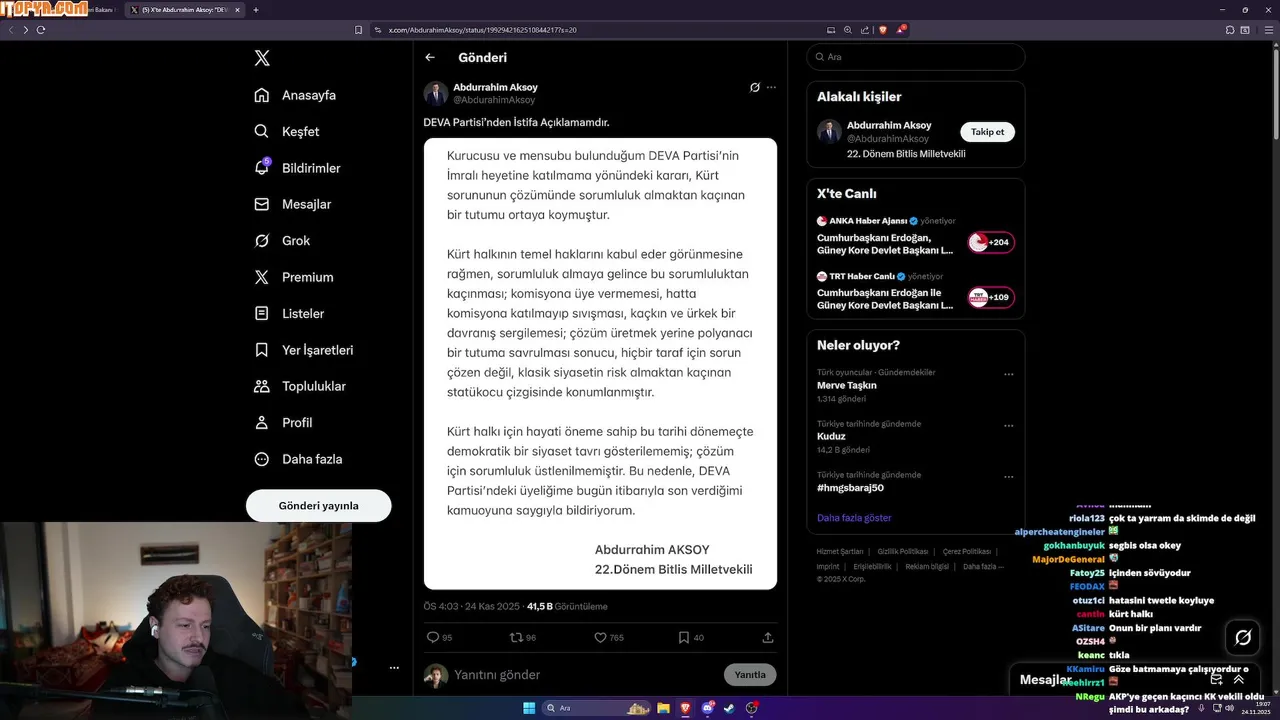Viewport: 1280px width, 720px height.
Task: Open more options for Merve Taşkın trend
Action: pos(1008,374)
